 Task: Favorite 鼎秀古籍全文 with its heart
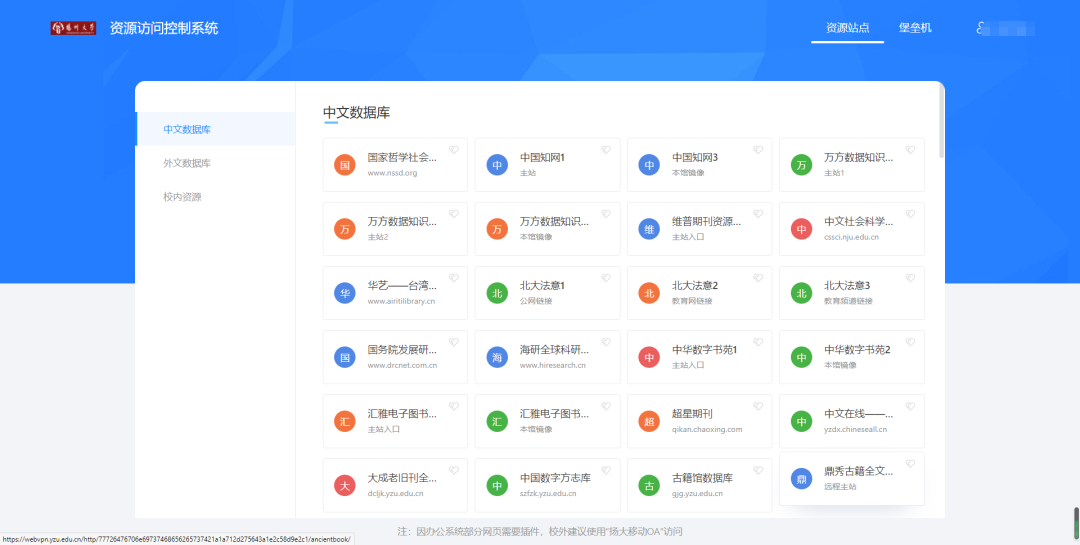point(911,463)
